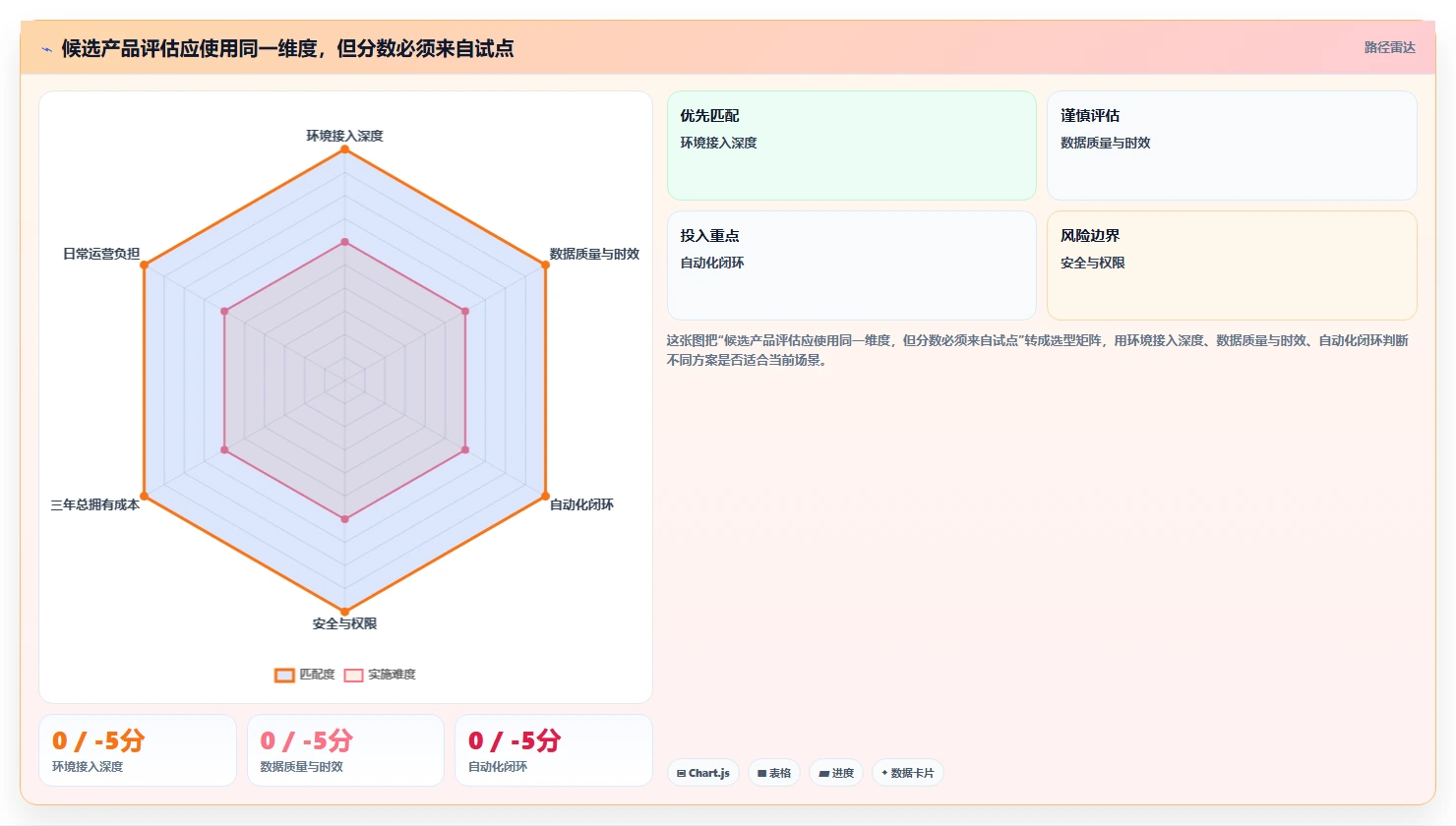
Task: Click 环境接入深度 text inside 优先匹配 card
Action: click(x=719, y=143)
